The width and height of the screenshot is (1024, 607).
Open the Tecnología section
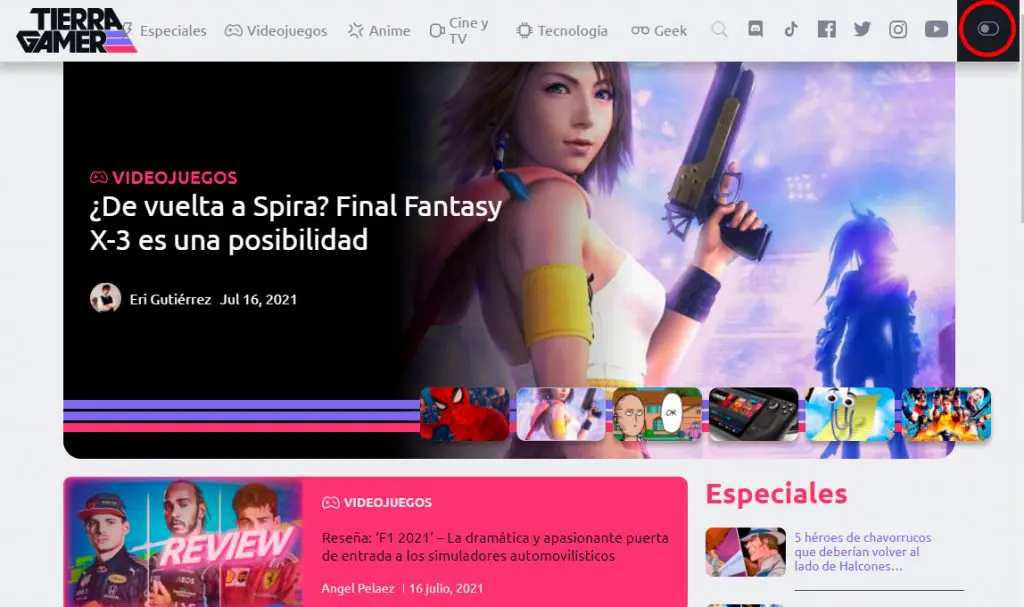(562, 31)
